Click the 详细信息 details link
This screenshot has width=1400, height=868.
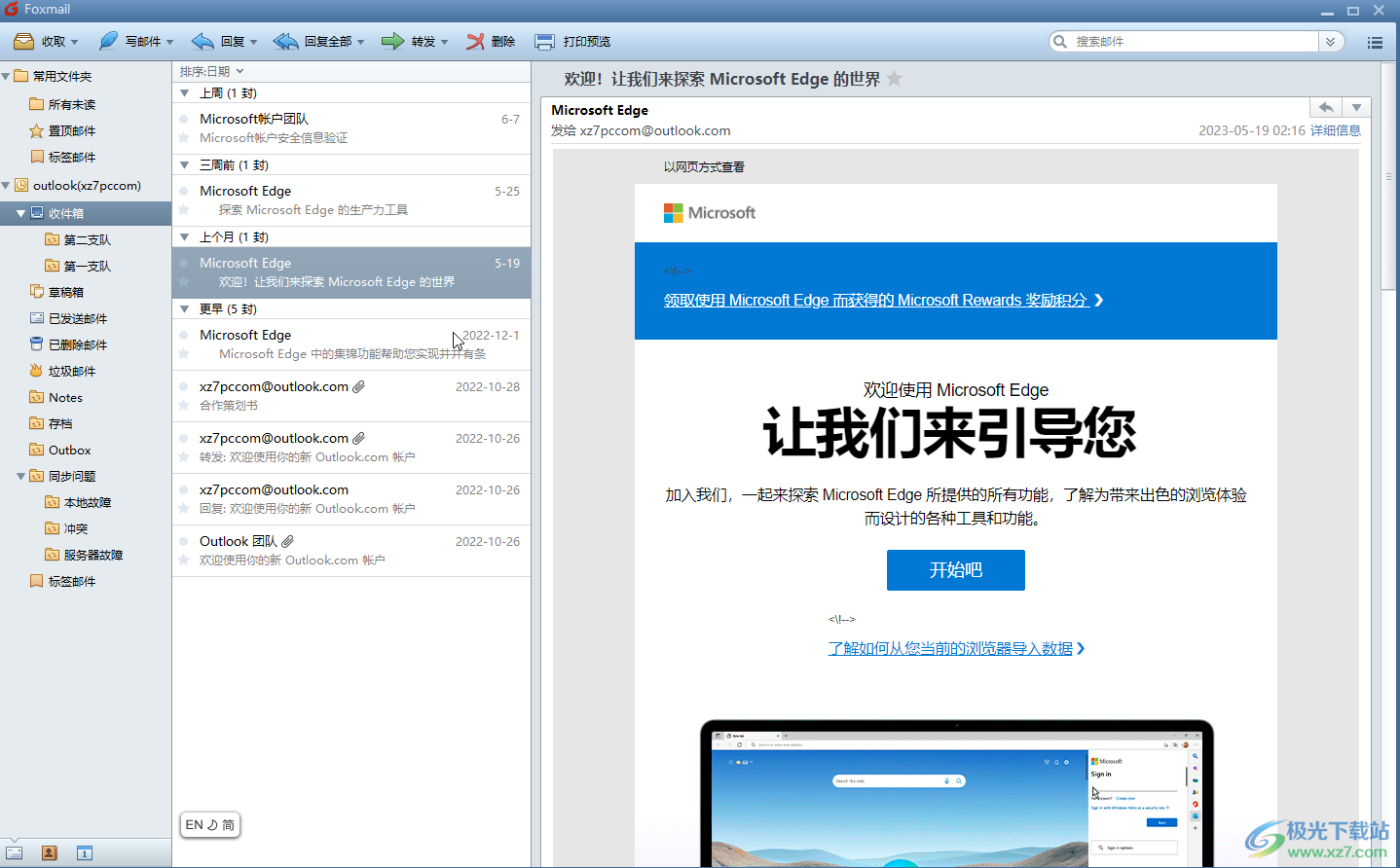pos(1336,130)
